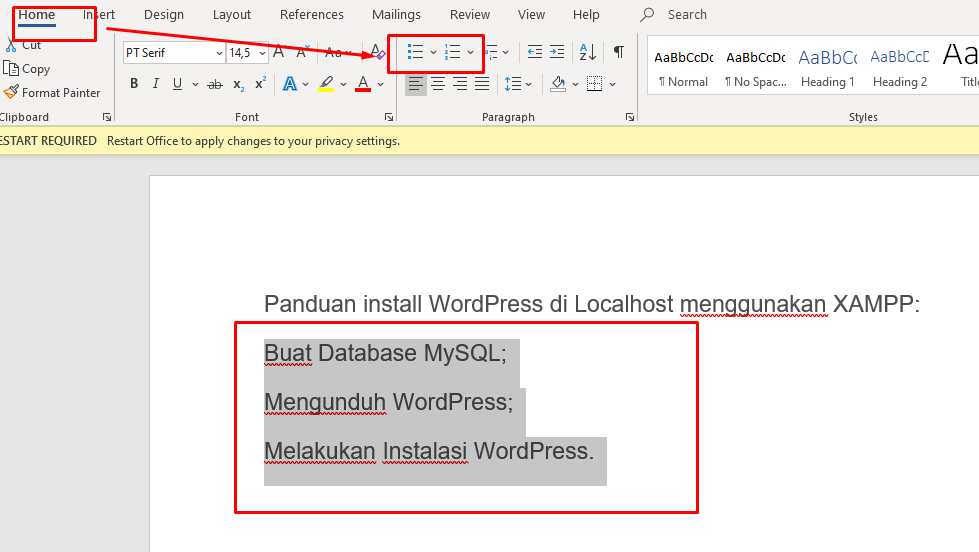979x552 pixels.
Task: Expand the Line Spacing dropdown arrow
Action: [x=528, y=84]
